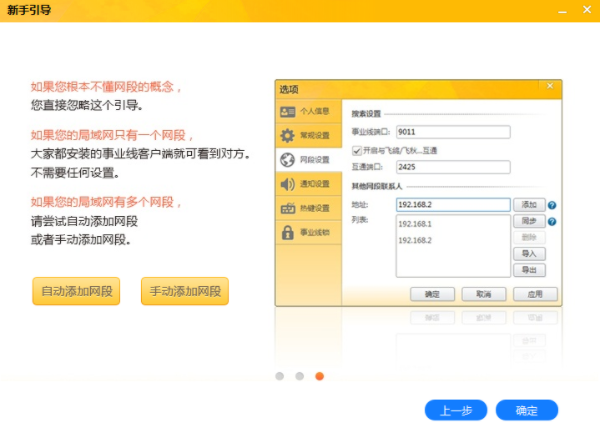
Task: Click the greyed 删除 button
Action: tap(529, 237)
